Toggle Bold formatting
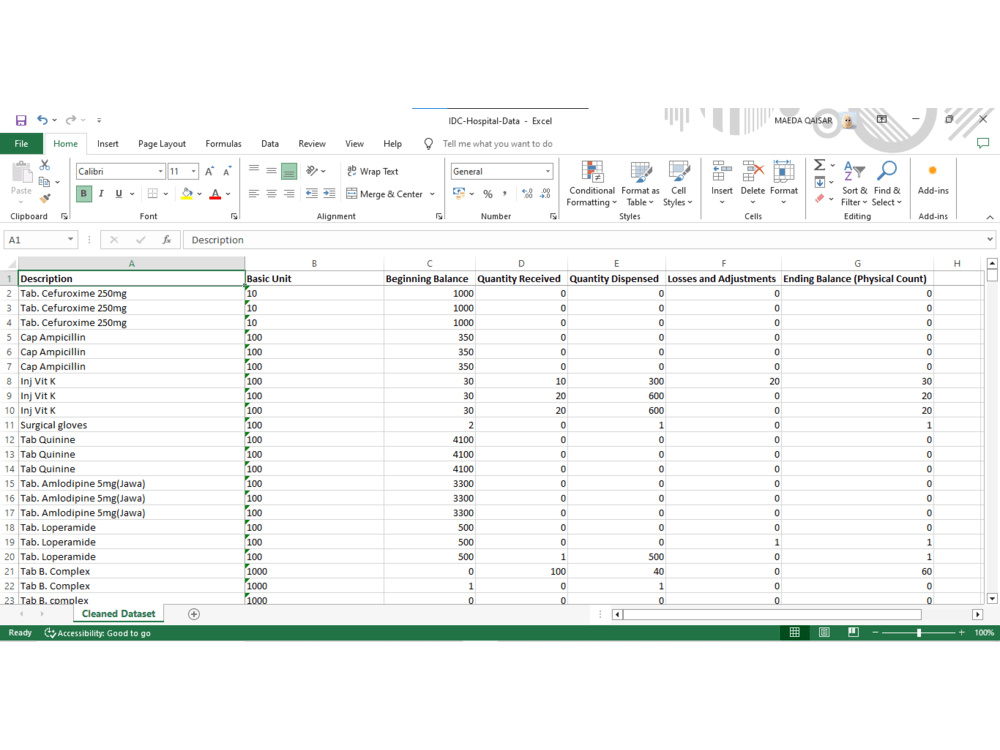The height and width of the screenshot is (750, 1000). [84, 193]
